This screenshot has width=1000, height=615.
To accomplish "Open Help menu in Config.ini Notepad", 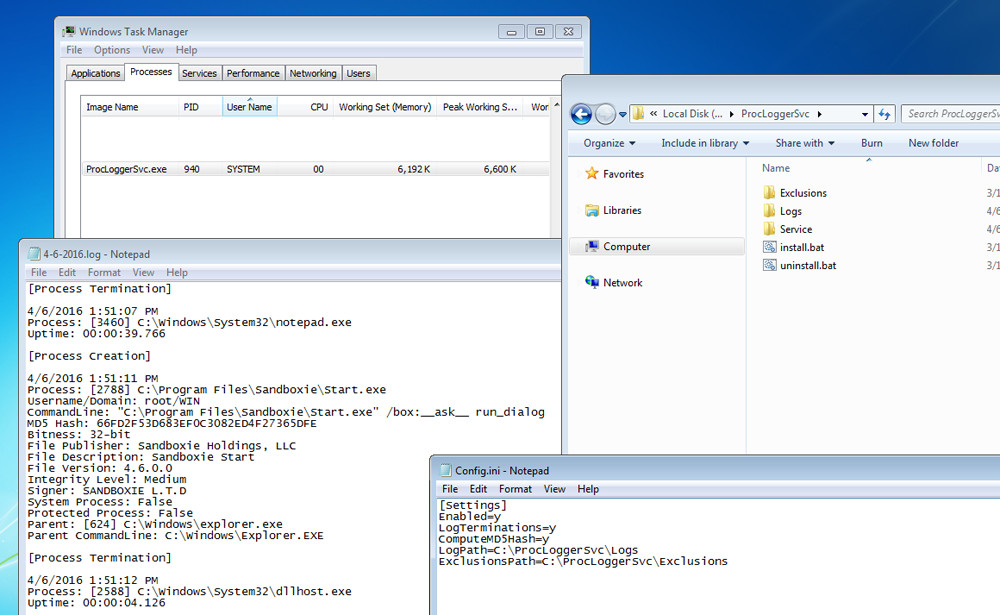I will tap(588, 489).
